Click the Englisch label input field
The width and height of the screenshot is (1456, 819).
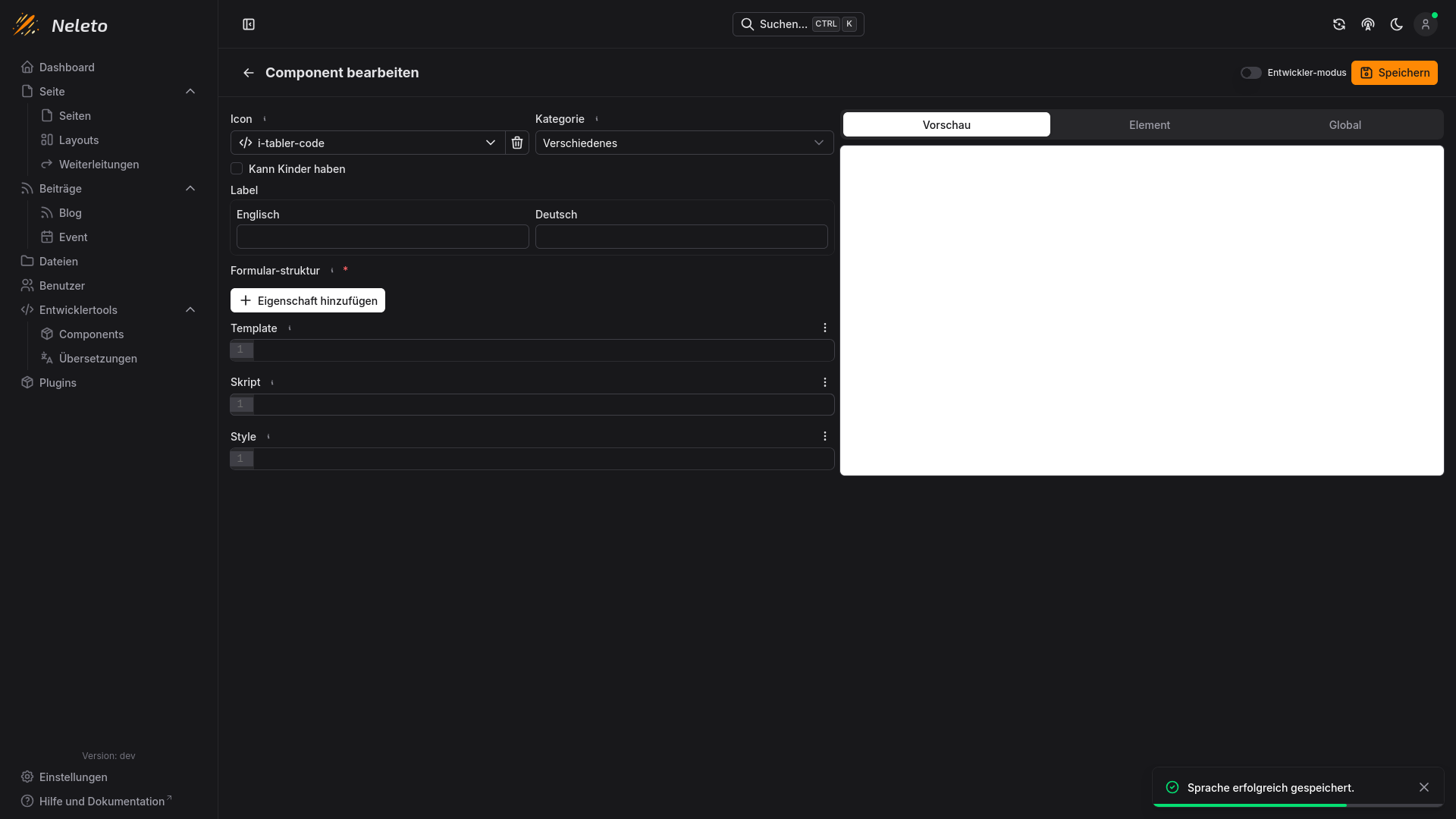(x=382, y=237)
